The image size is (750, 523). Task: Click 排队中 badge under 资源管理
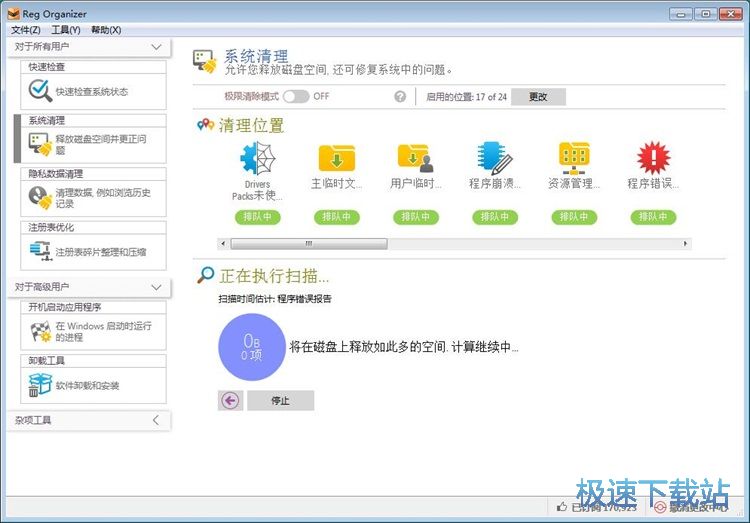pyautogui.click(x=574, y=217)
